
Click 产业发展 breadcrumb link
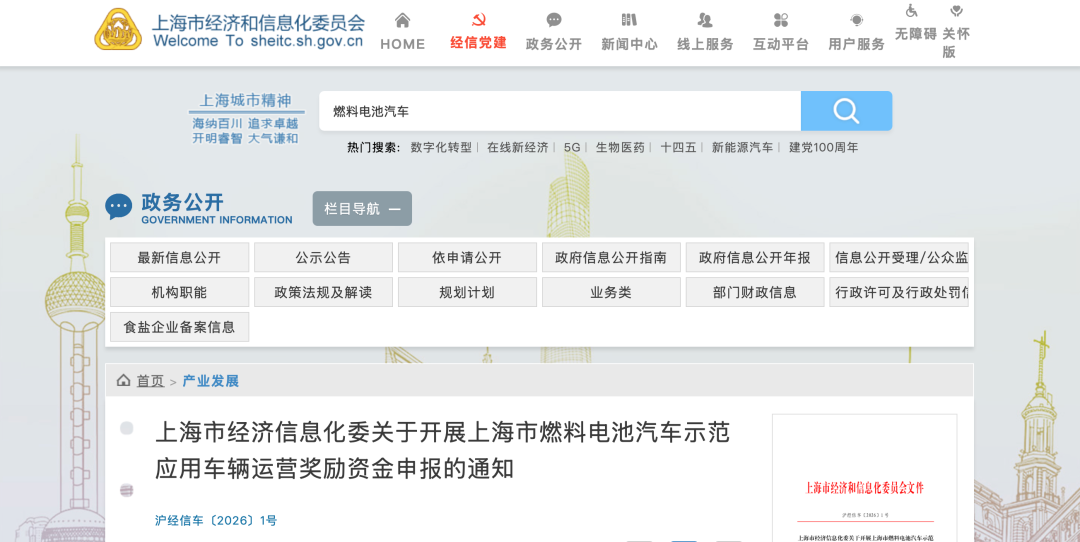click(x=210, y=381)
